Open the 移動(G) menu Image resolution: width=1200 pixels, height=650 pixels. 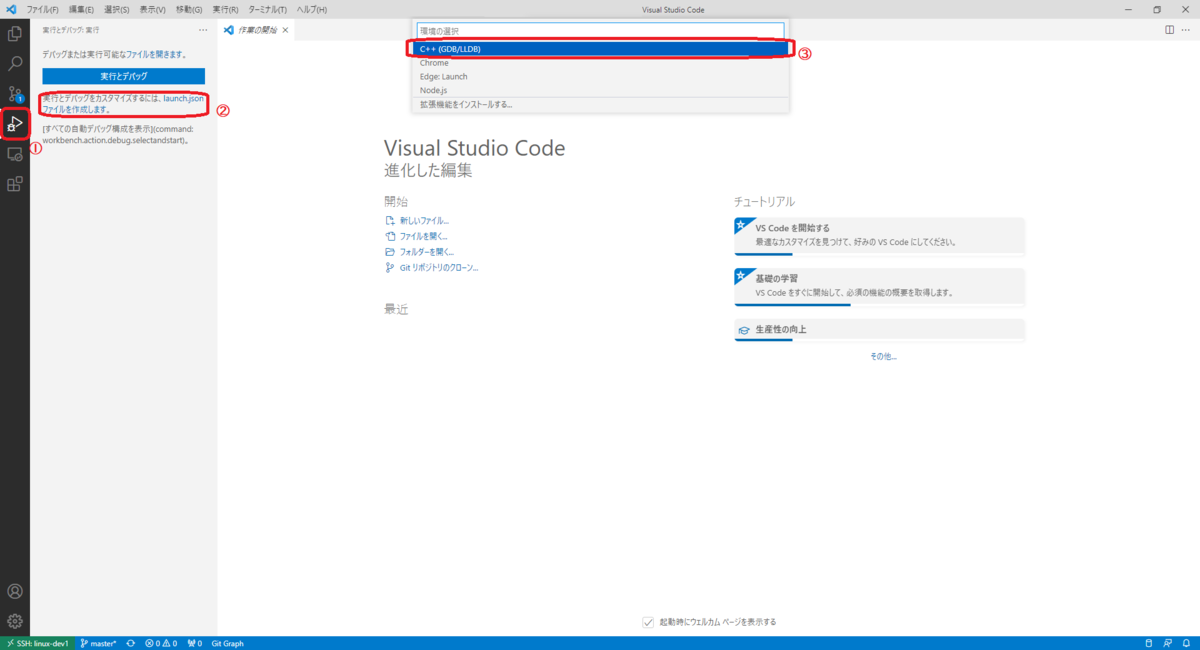[189, 9]
